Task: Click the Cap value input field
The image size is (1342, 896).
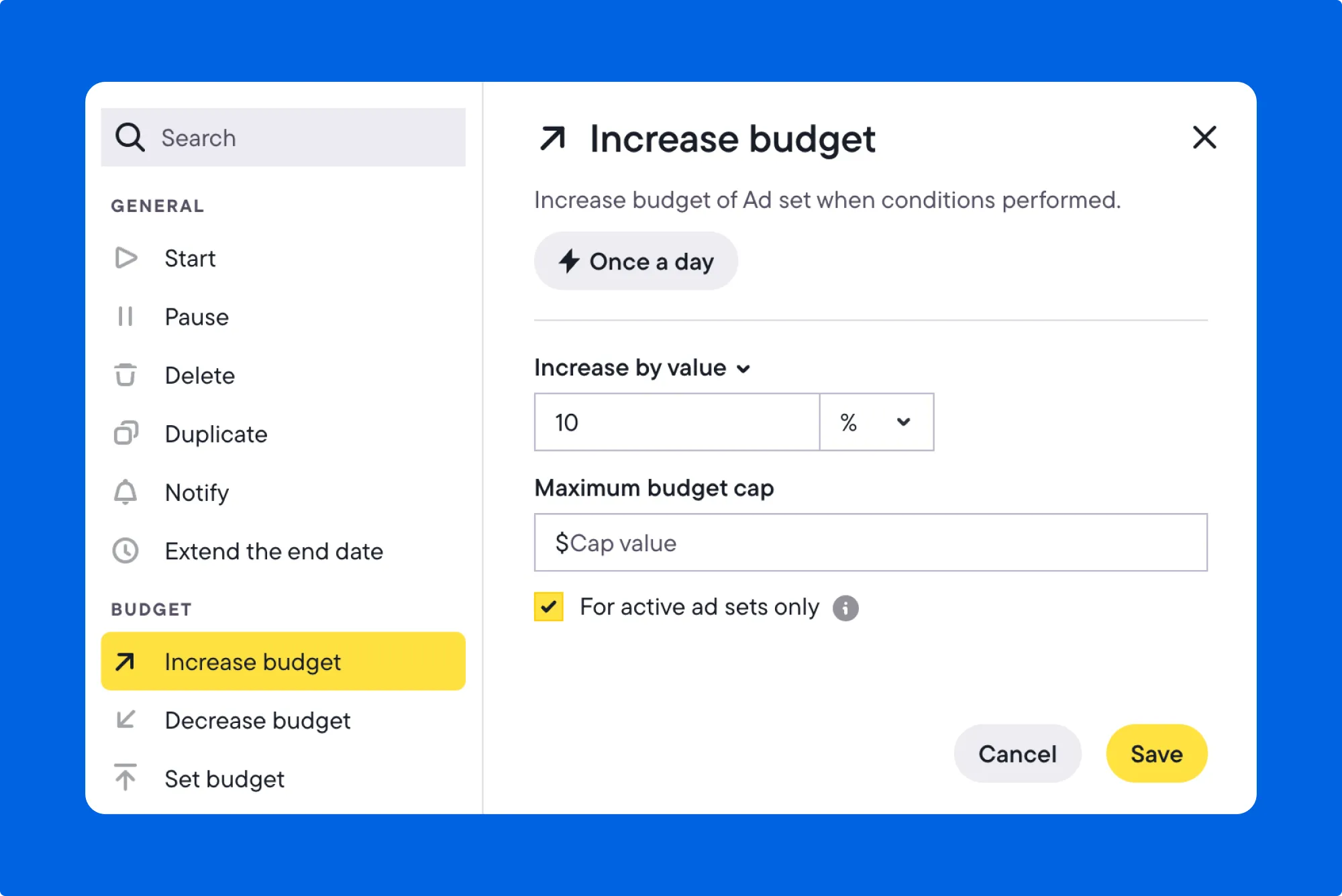Action: [x=870, y=543]
